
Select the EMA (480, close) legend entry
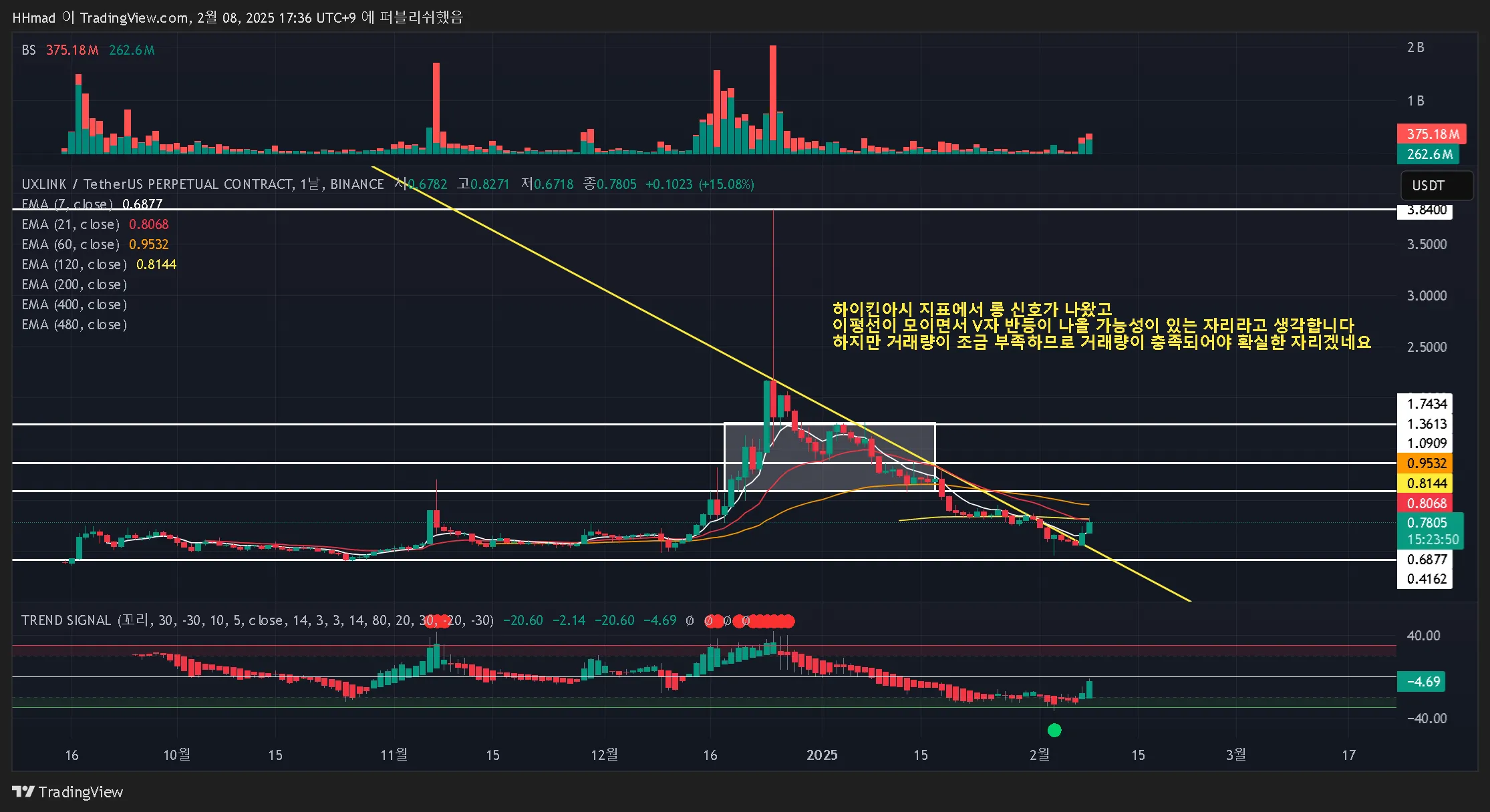click(x=74, y=325)
